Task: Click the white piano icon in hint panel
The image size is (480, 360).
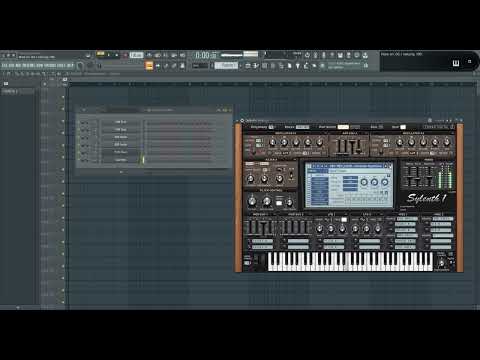Action: (x=456, y=63)
